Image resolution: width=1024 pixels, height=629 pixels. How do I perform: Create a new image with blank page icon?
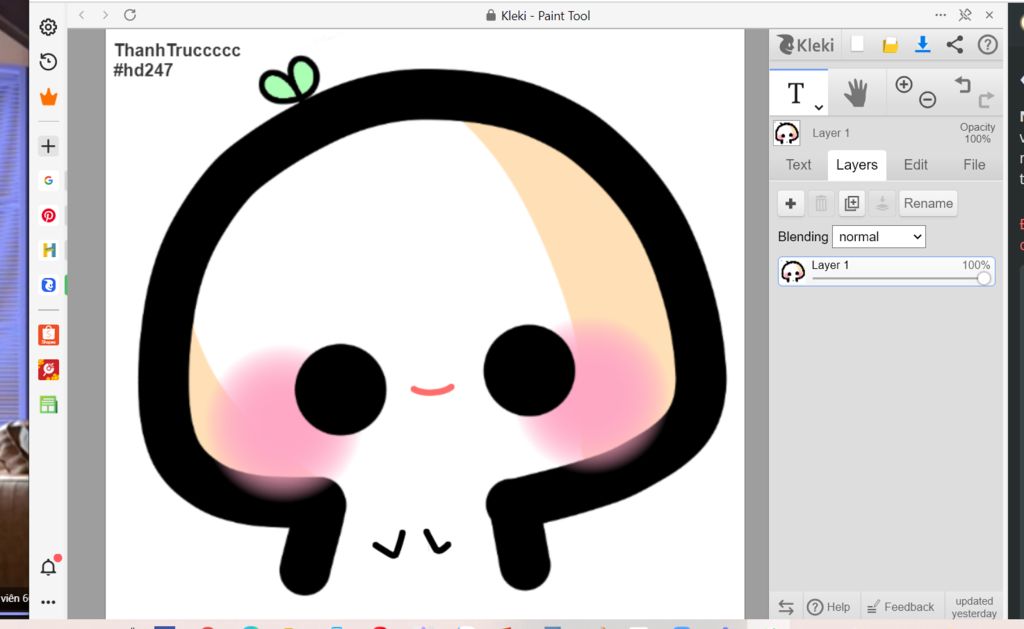857,44
